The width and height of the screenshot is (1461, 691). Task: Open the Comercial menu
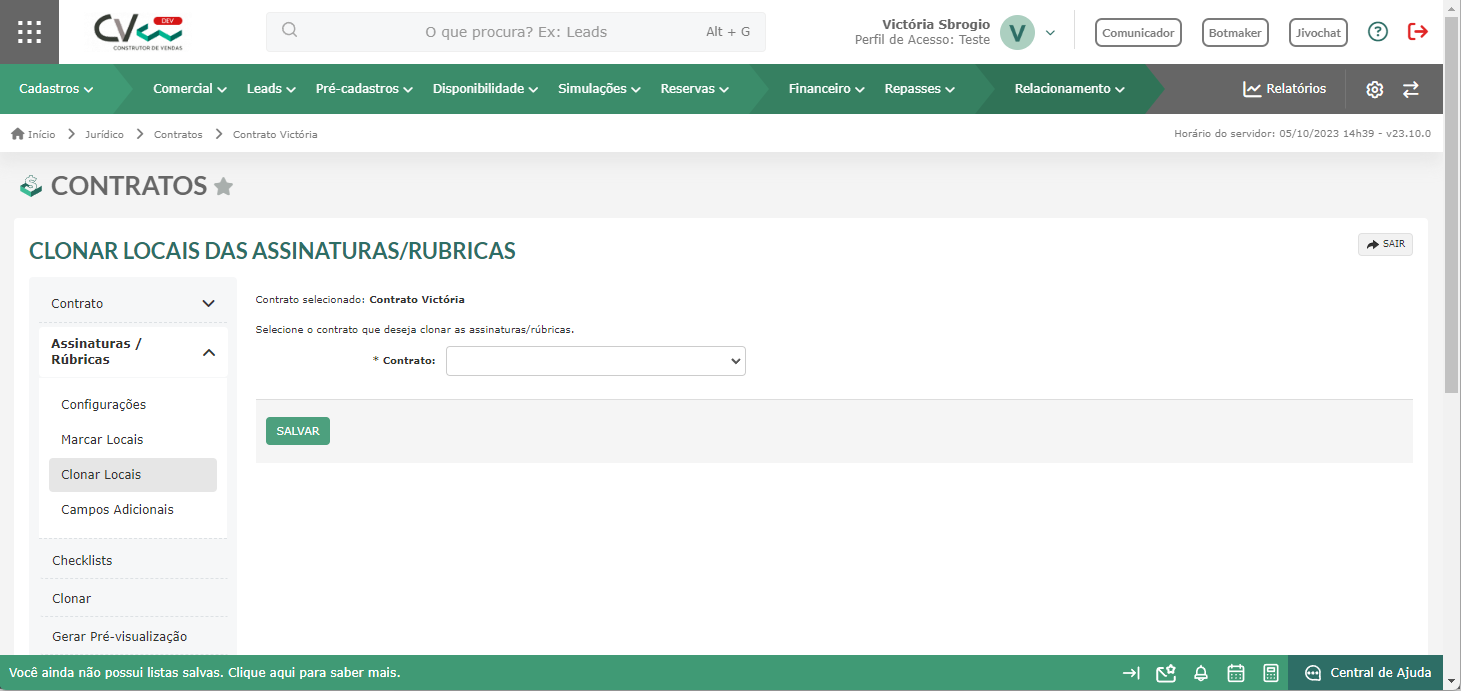(x=190, y=89)
